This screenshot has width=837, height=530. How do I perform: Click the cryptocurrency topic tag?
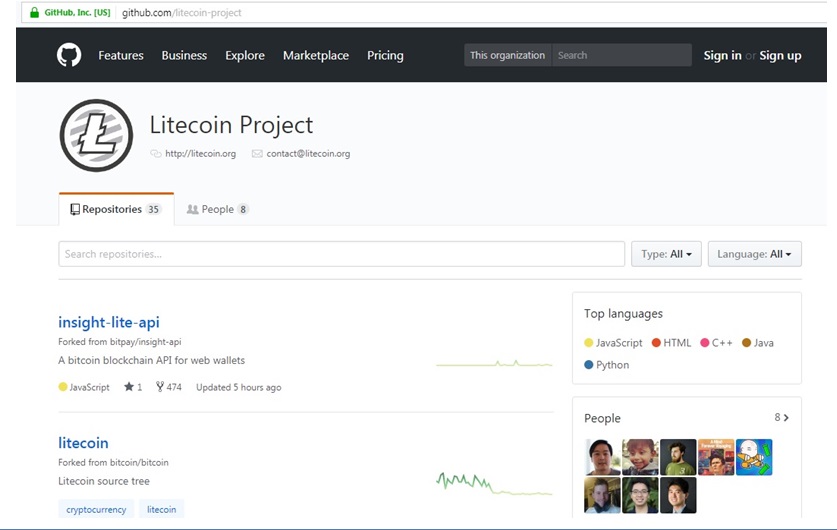tap(96, 510)
